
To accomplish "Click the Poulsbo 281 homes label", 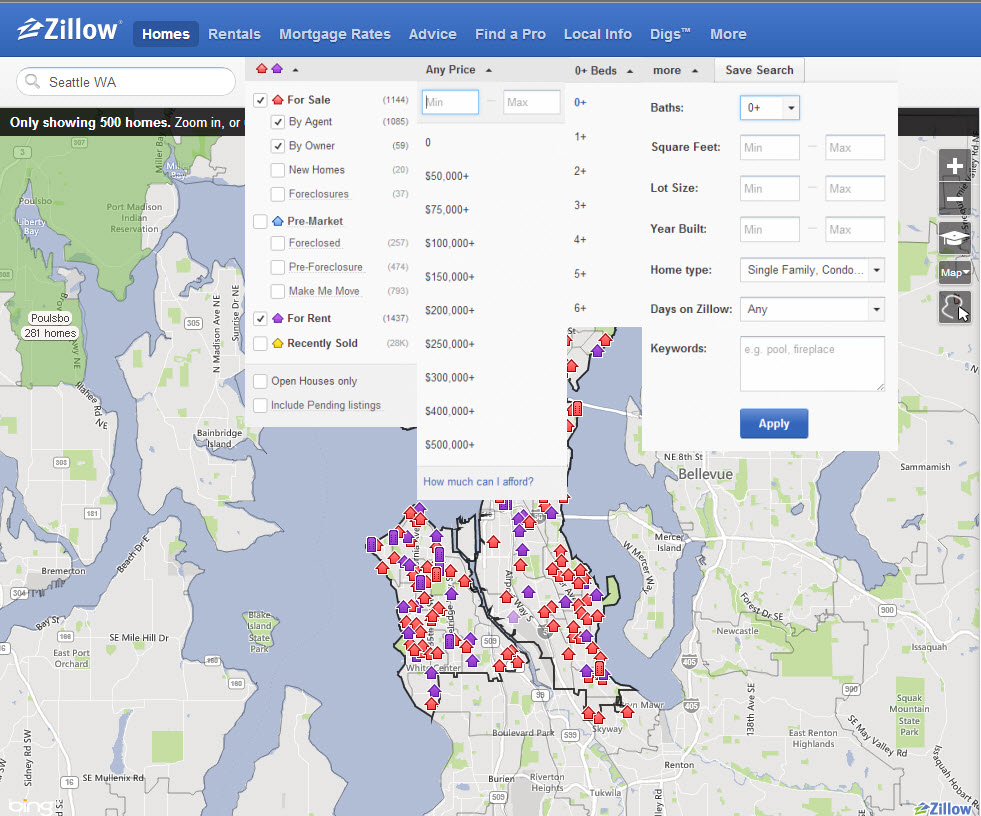I will 50,326.
